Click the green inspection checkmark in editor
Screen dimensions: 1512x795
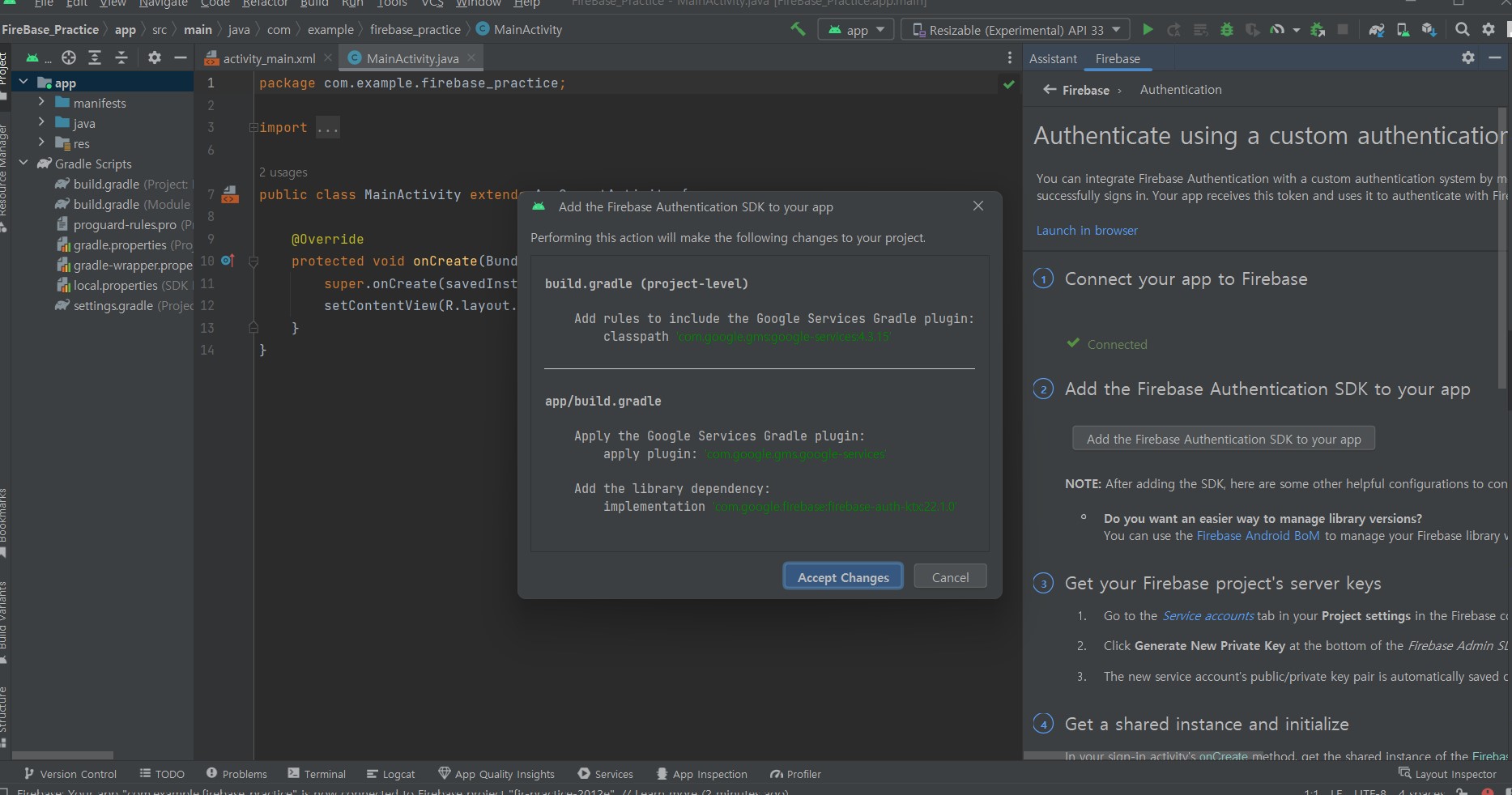tap(1008, 84)
